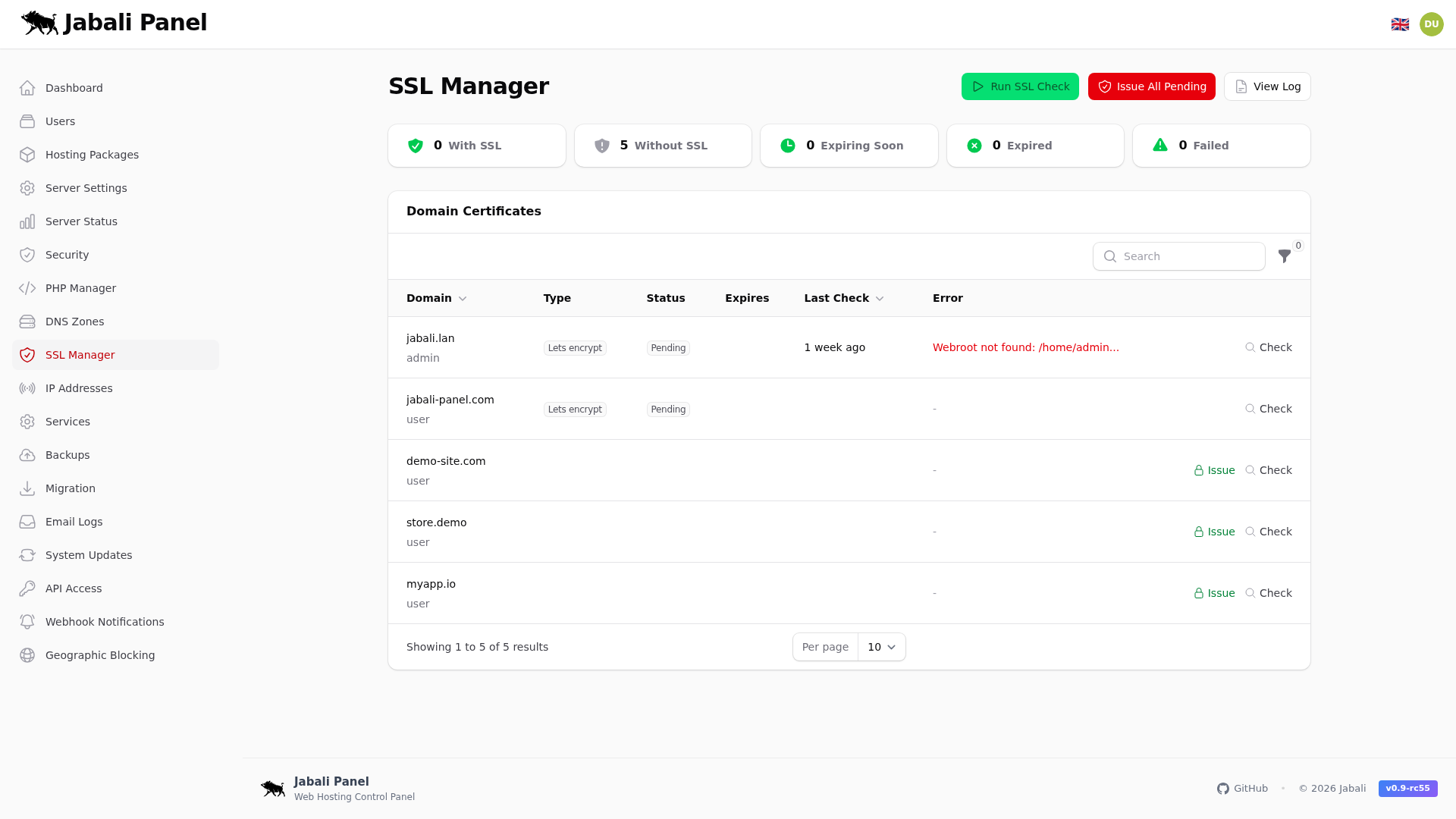1456x819 pixels.
Task: Issue a certificate for demo-site.com
Action: click(1214, 470)
